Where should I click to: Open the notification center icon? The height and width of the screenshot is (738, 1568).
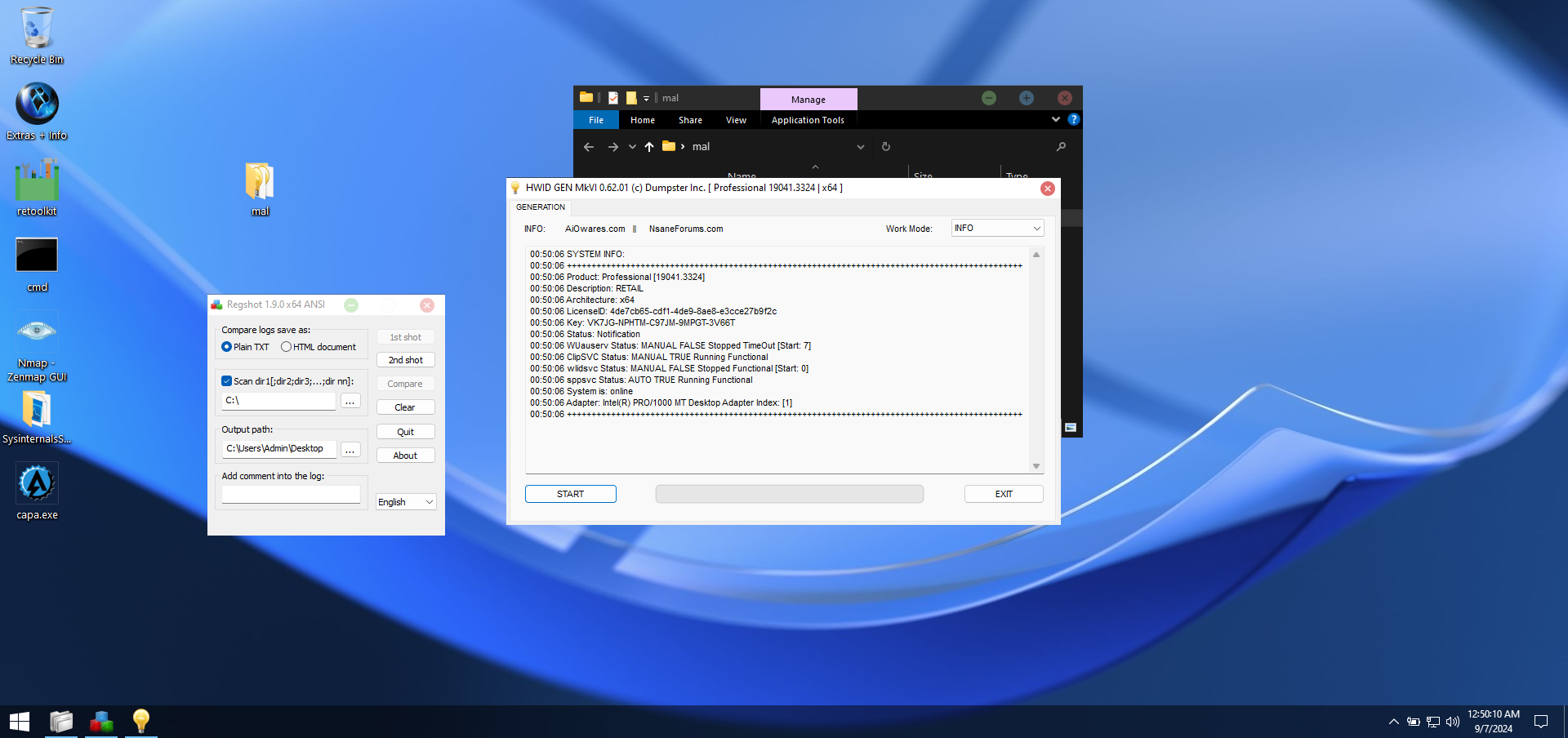coord(1541,722)
